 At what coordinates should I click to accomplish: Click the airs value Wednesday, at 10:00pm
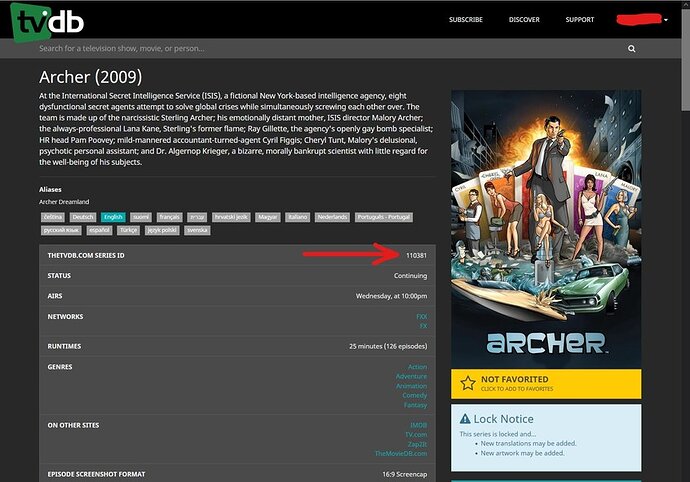(x=391, y=296)
